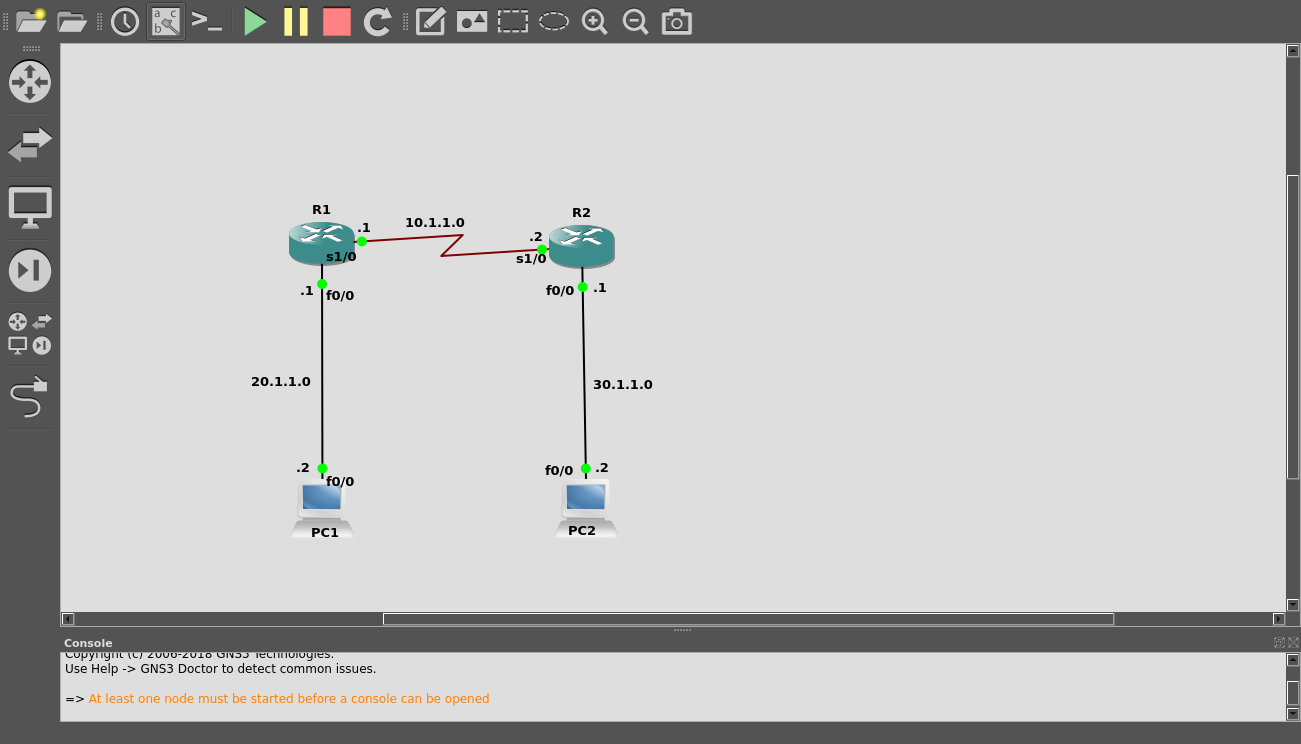Suspend all nodes using the pause icon
1301x744 pixels.
(x=296, y=21)
